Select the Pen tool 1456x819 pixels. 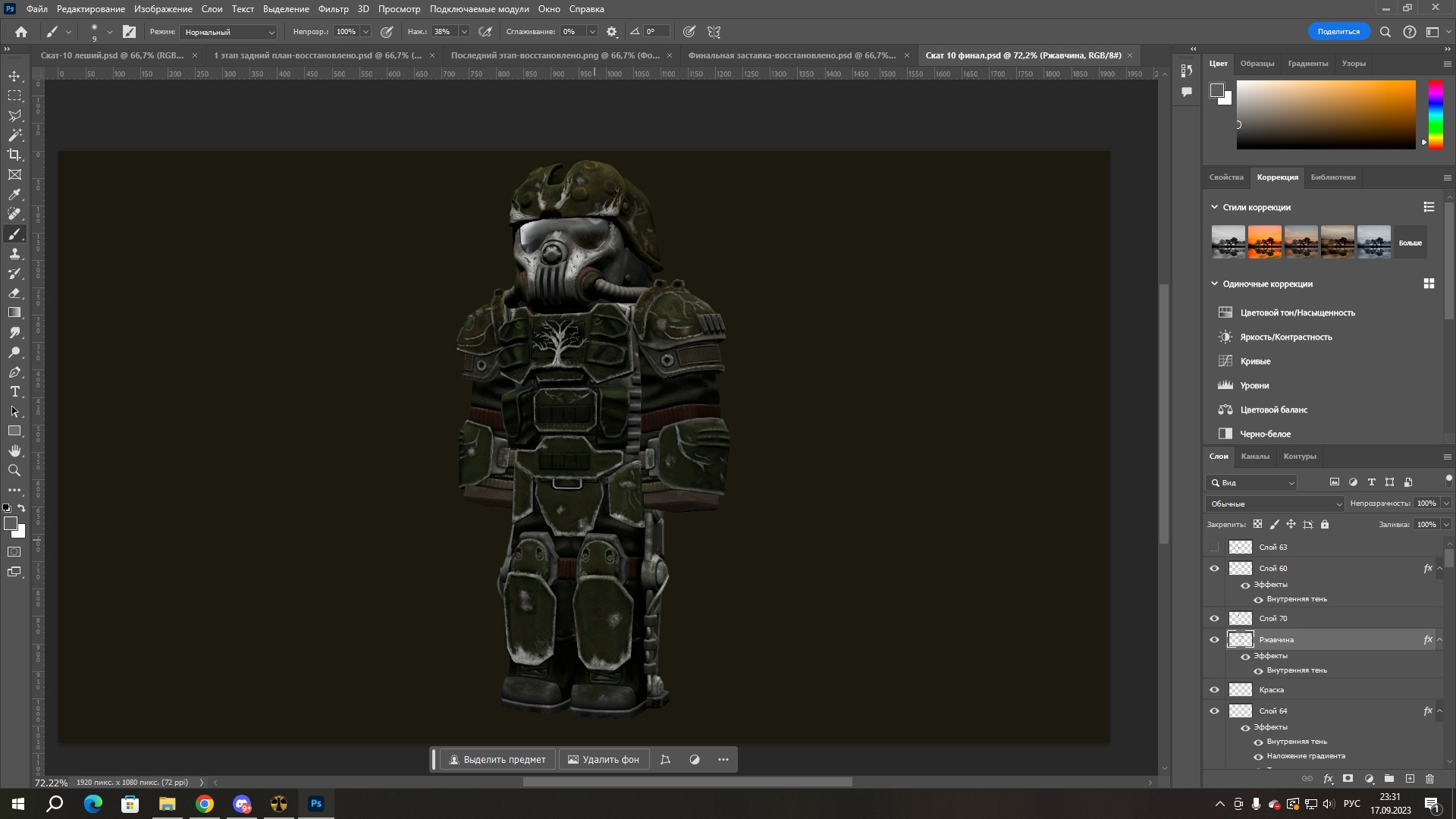[x=14, y=372]
